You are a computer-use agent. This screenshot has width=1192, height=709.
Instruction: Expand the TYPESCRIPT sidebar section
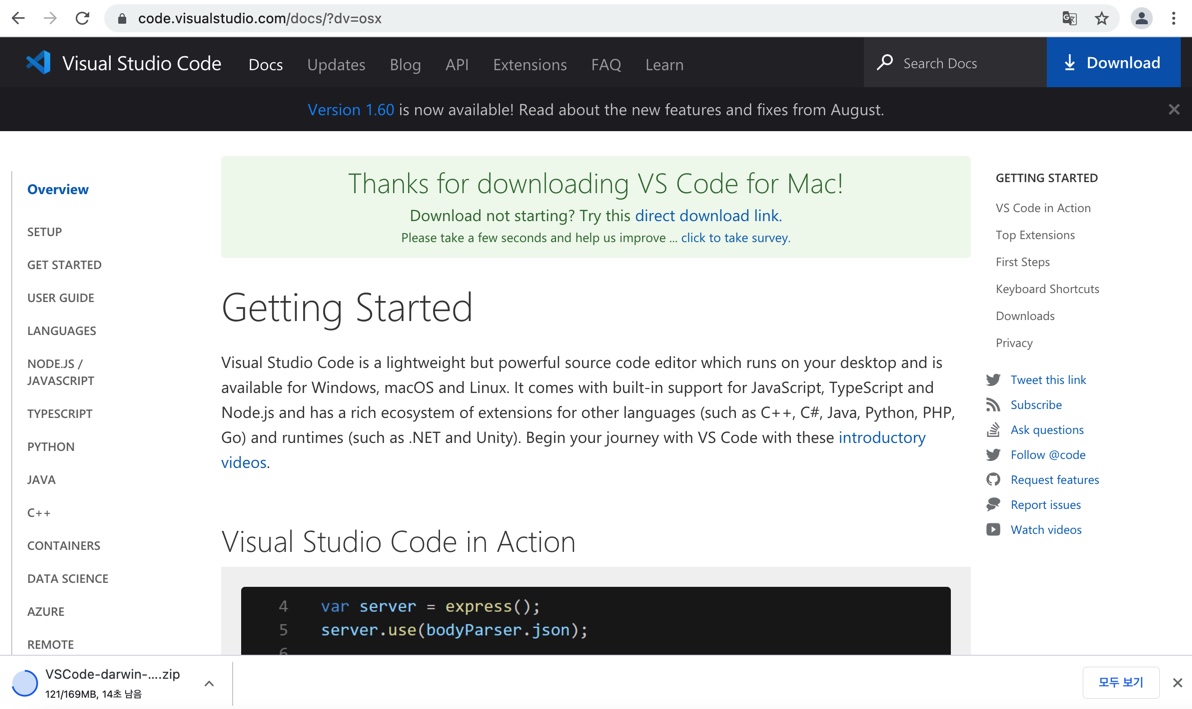coord(59,413)
